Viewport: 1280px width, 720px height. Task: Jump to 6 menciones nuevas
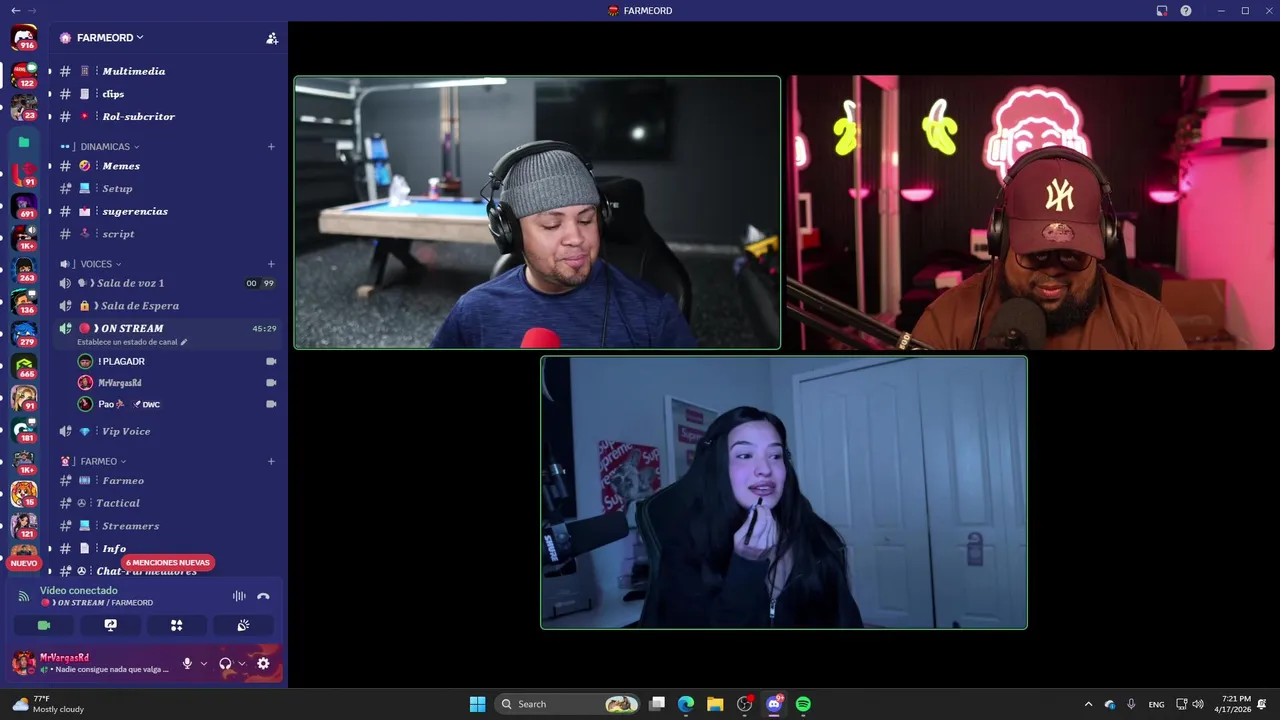point(168,563)
